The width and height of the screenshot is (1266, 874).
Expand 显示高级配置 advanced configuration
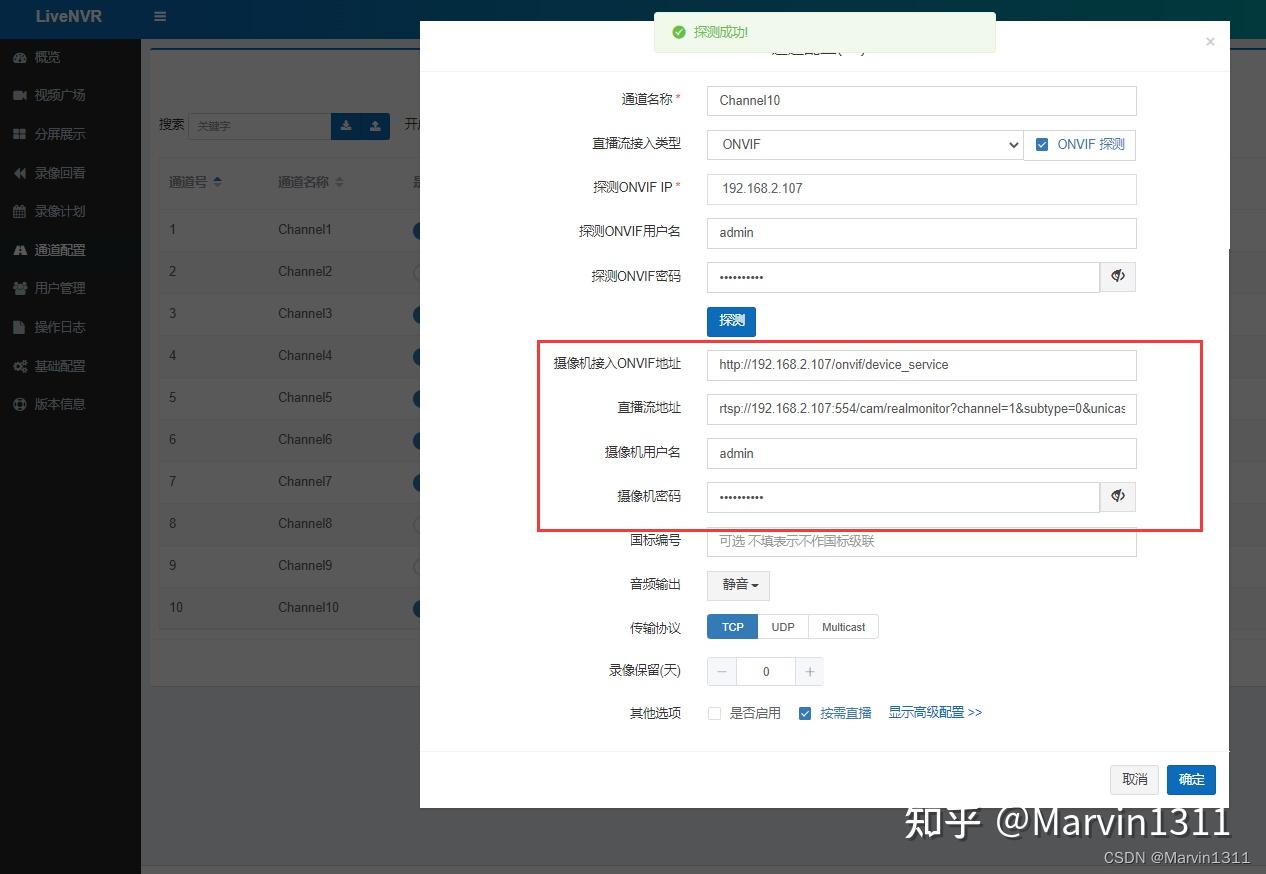[935, 712]
